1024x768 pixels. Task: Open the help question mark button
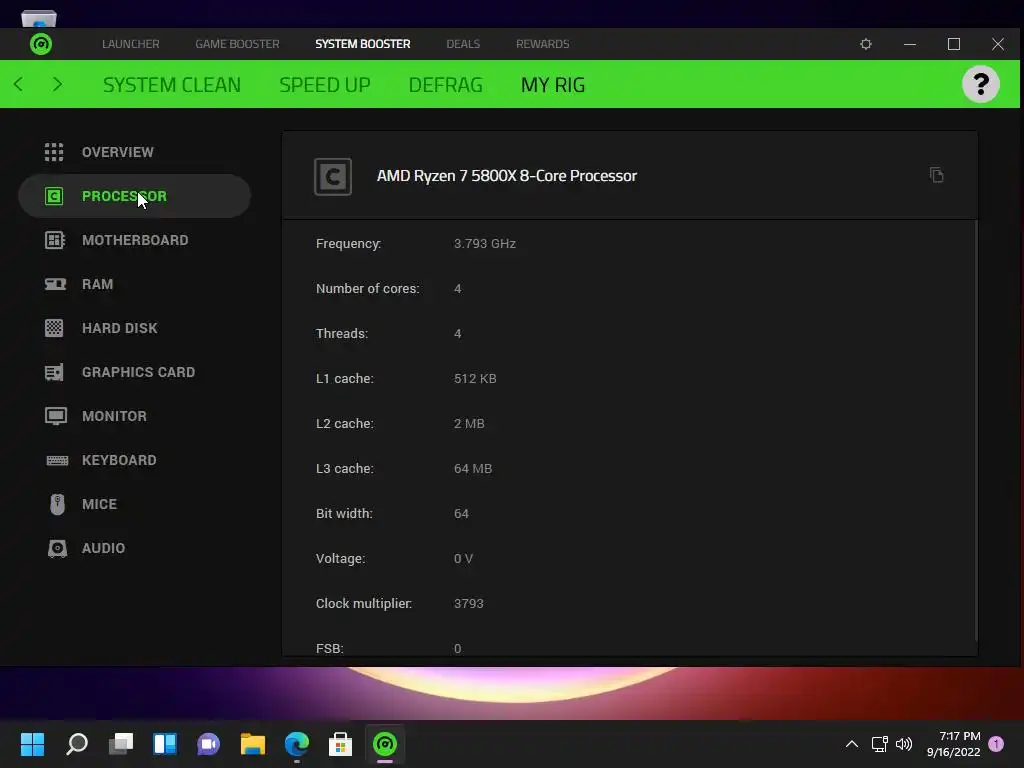pyautogui.click(x=980, y=84)
